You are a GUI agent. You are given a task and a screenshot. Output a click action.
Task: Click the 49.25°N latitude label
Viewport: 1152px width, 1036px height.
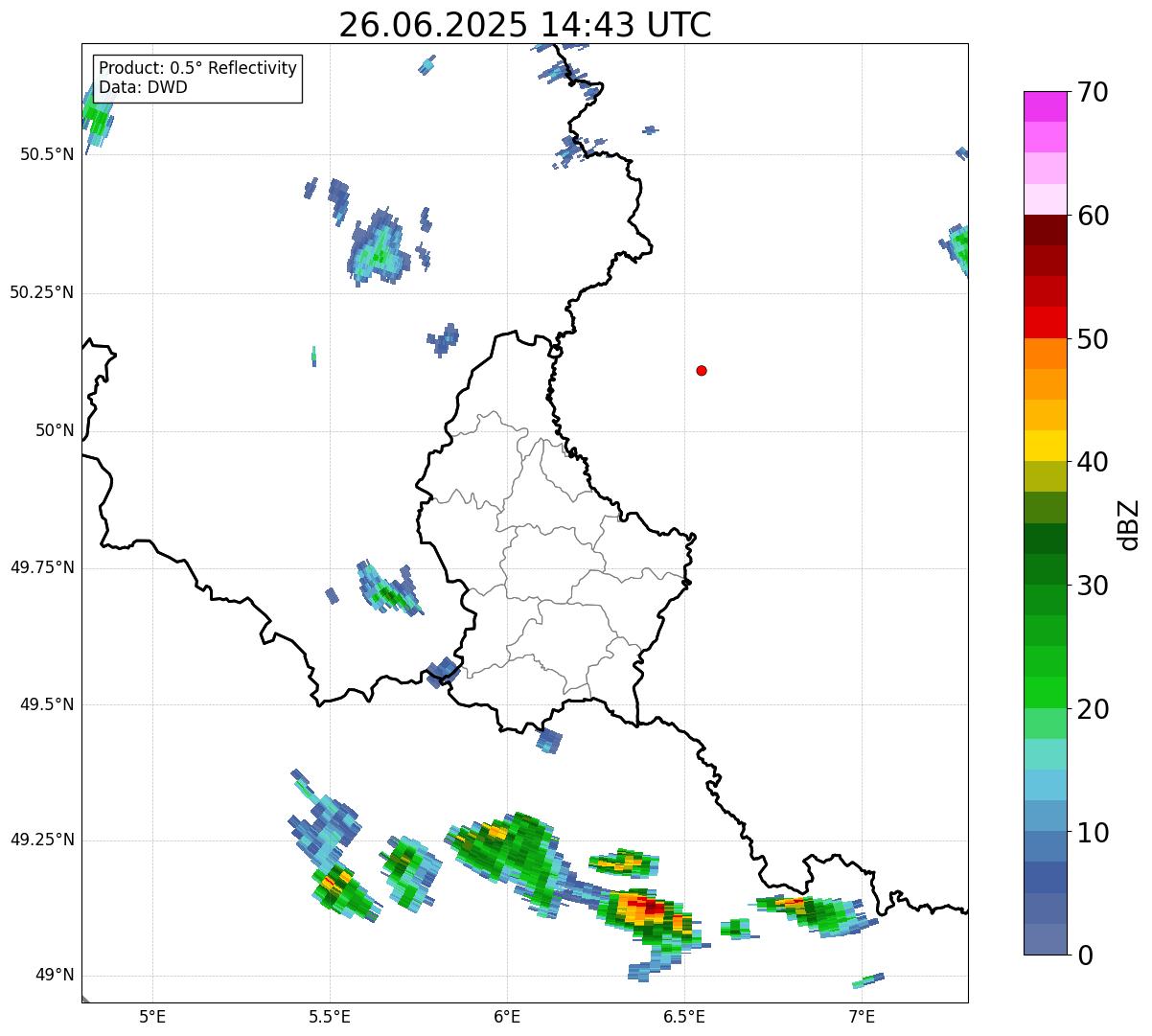tap(42, 840)
